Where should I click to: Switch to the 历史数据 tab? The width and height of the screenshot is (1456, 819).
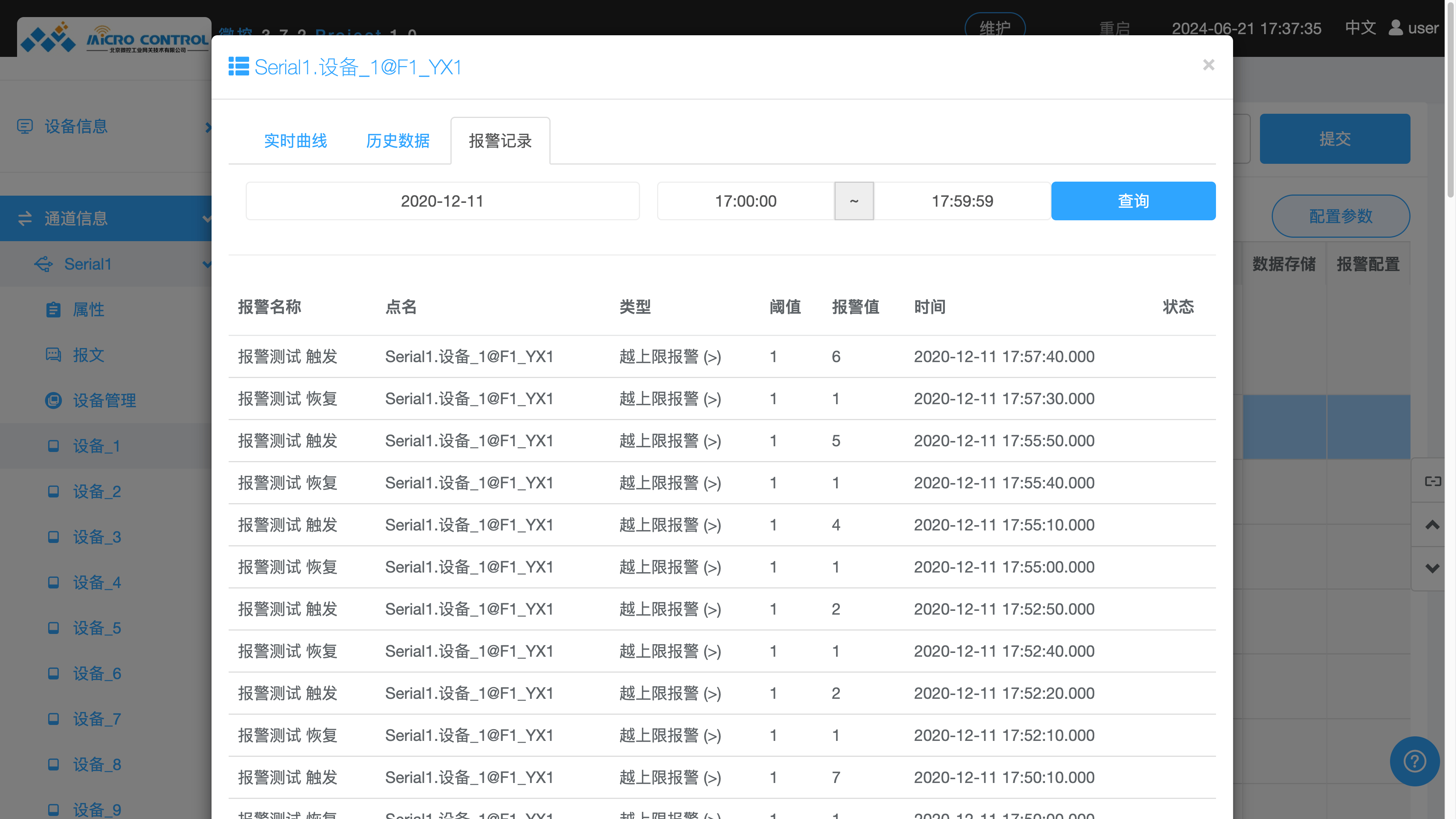397,141
